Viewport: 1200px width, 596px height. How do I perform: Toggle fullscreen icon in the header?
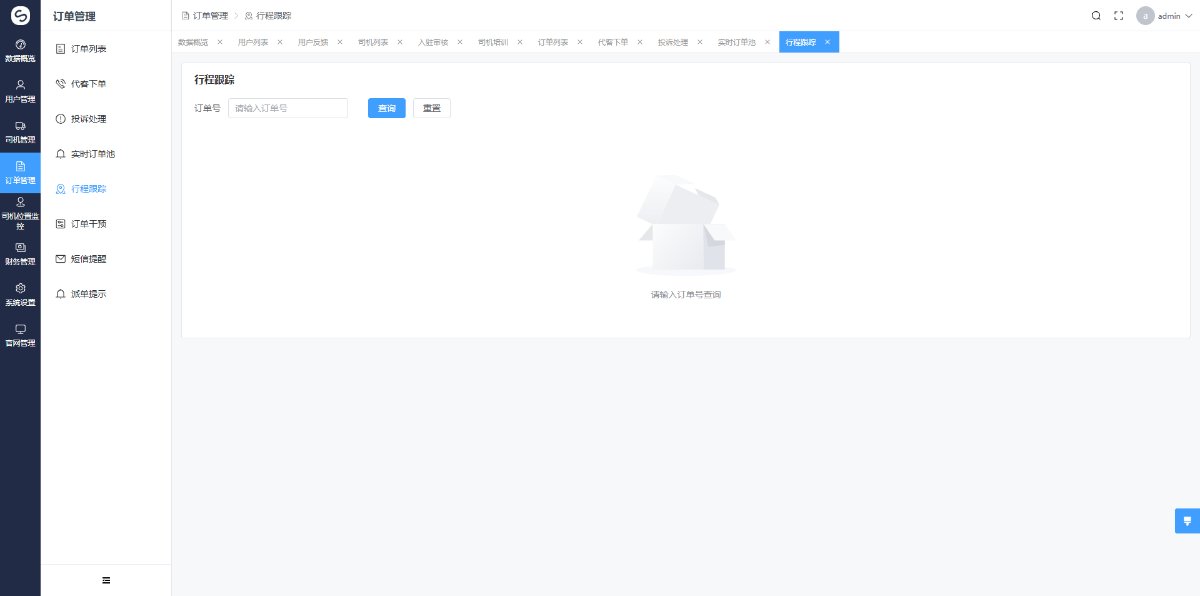(x=1119, y=16)
